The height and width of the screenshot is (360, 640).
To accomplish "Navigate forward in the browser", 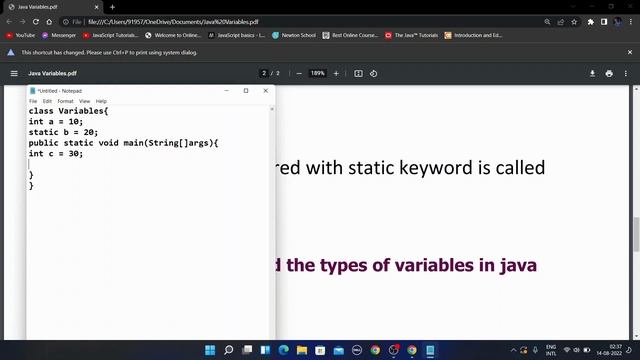I will pyautogui.click(x=22, y=22).
